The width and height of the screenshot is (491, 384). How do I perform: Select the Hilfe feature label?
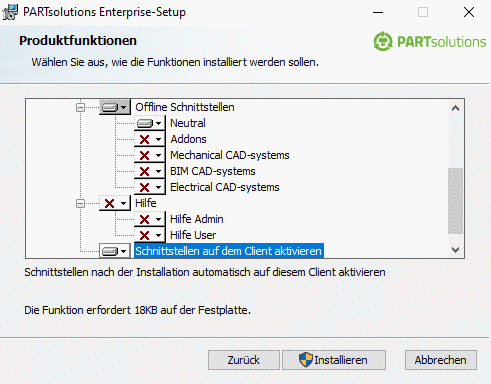coord(146,203)
